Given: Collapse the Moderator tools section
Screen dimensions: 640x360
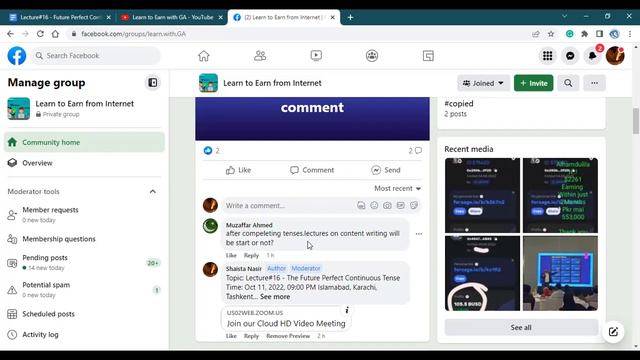Looking at the screenshot, I should click(x=153, y=191).
